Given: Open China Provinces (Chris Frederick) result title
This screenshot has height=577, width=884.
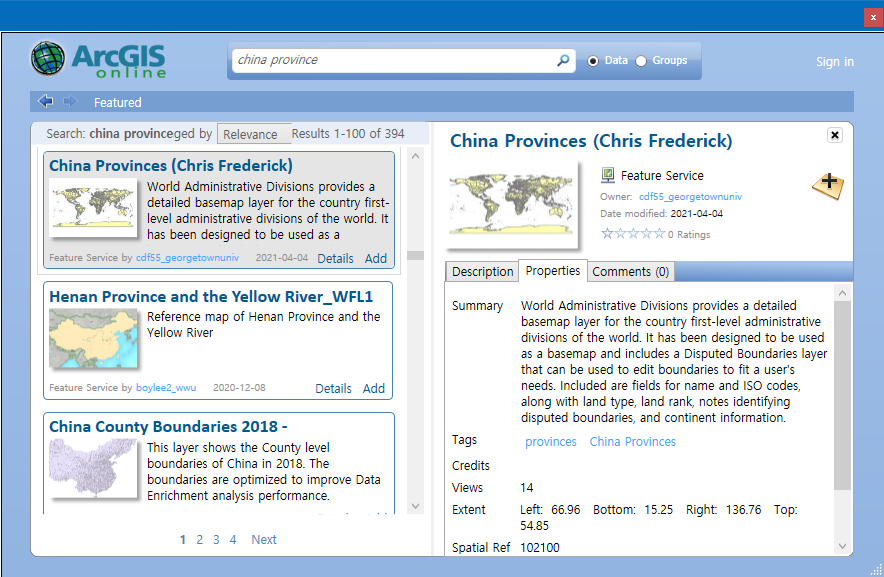Looking at the screenshot, I should click(171, 166).
